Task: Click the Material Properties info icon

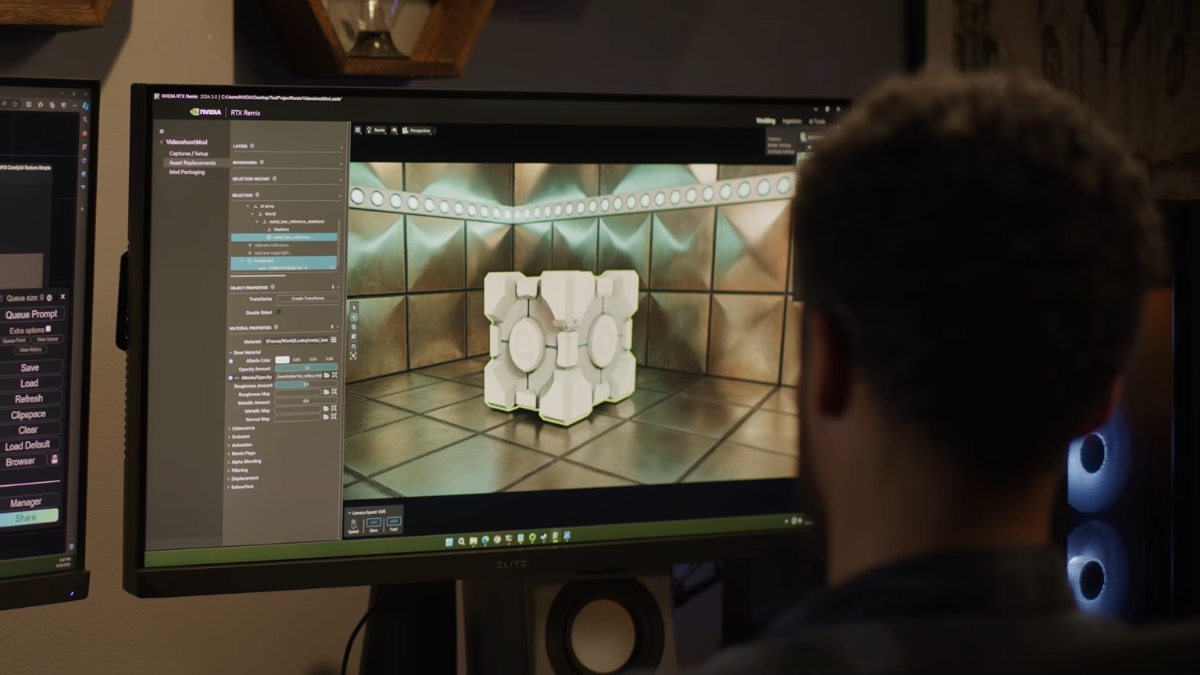Action: coord(276,327)
